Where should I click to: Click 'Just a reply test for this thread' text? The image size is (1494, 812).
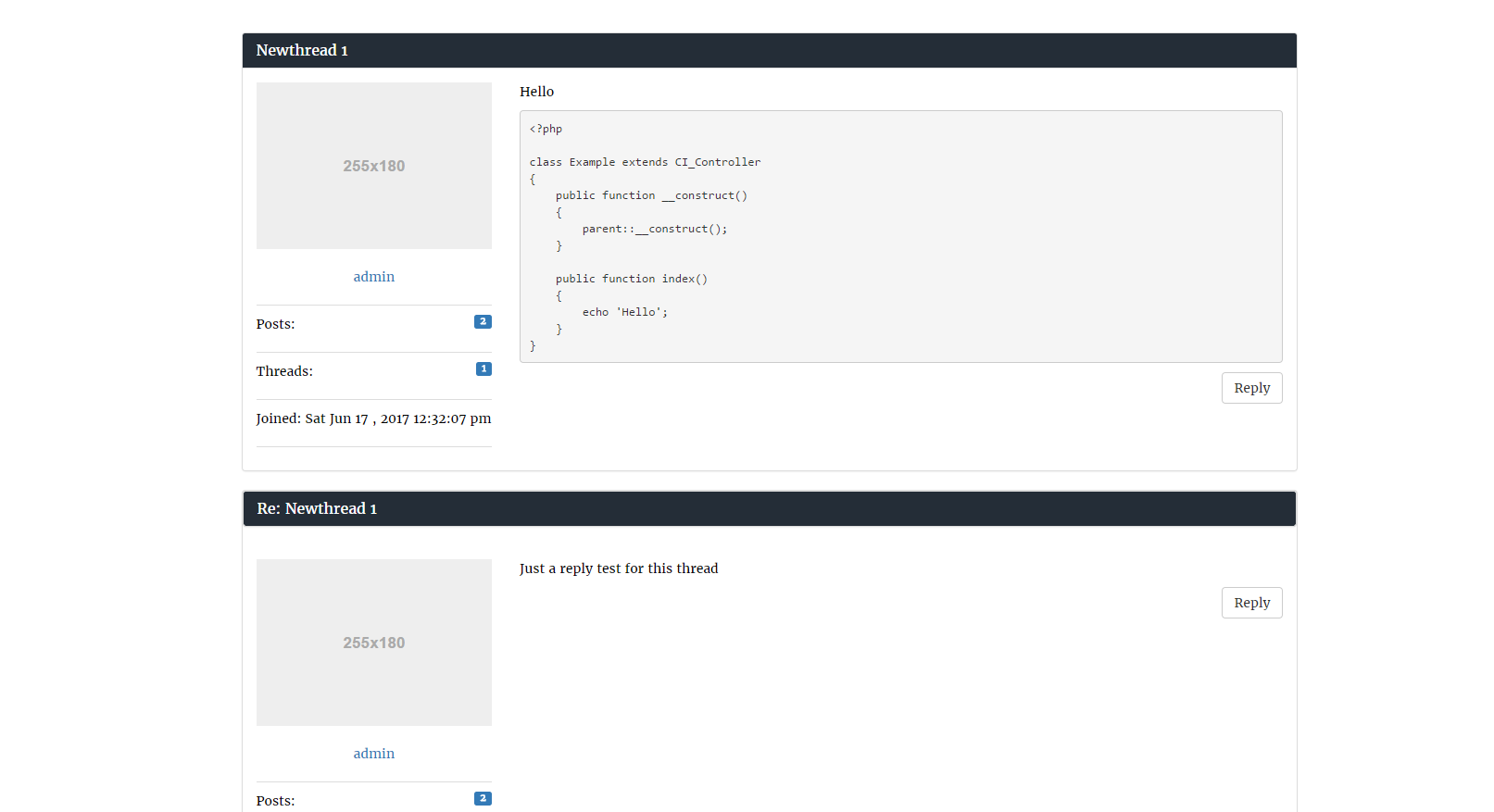point(619,568)
